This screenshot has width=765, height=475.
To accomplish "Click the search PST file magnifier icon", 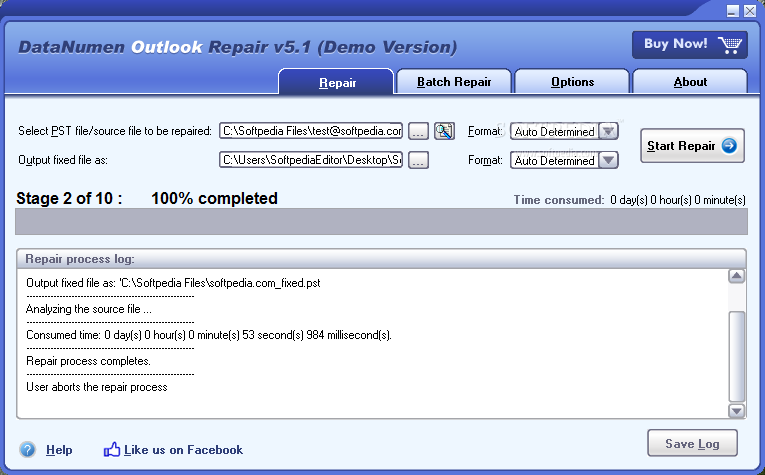I will click(x=444, y=131).
